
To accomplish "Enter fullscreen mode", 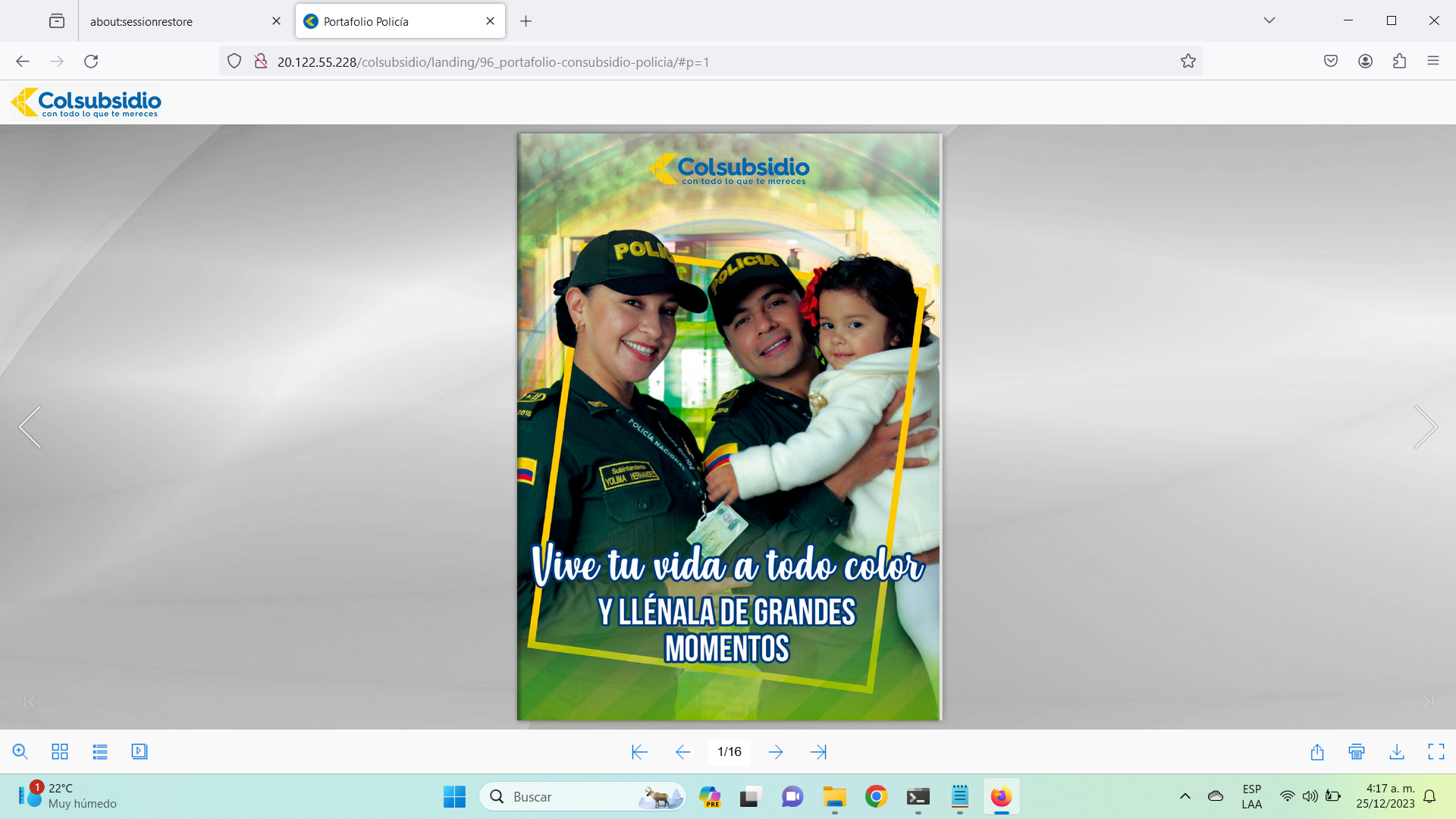I will coord(1436,752).
